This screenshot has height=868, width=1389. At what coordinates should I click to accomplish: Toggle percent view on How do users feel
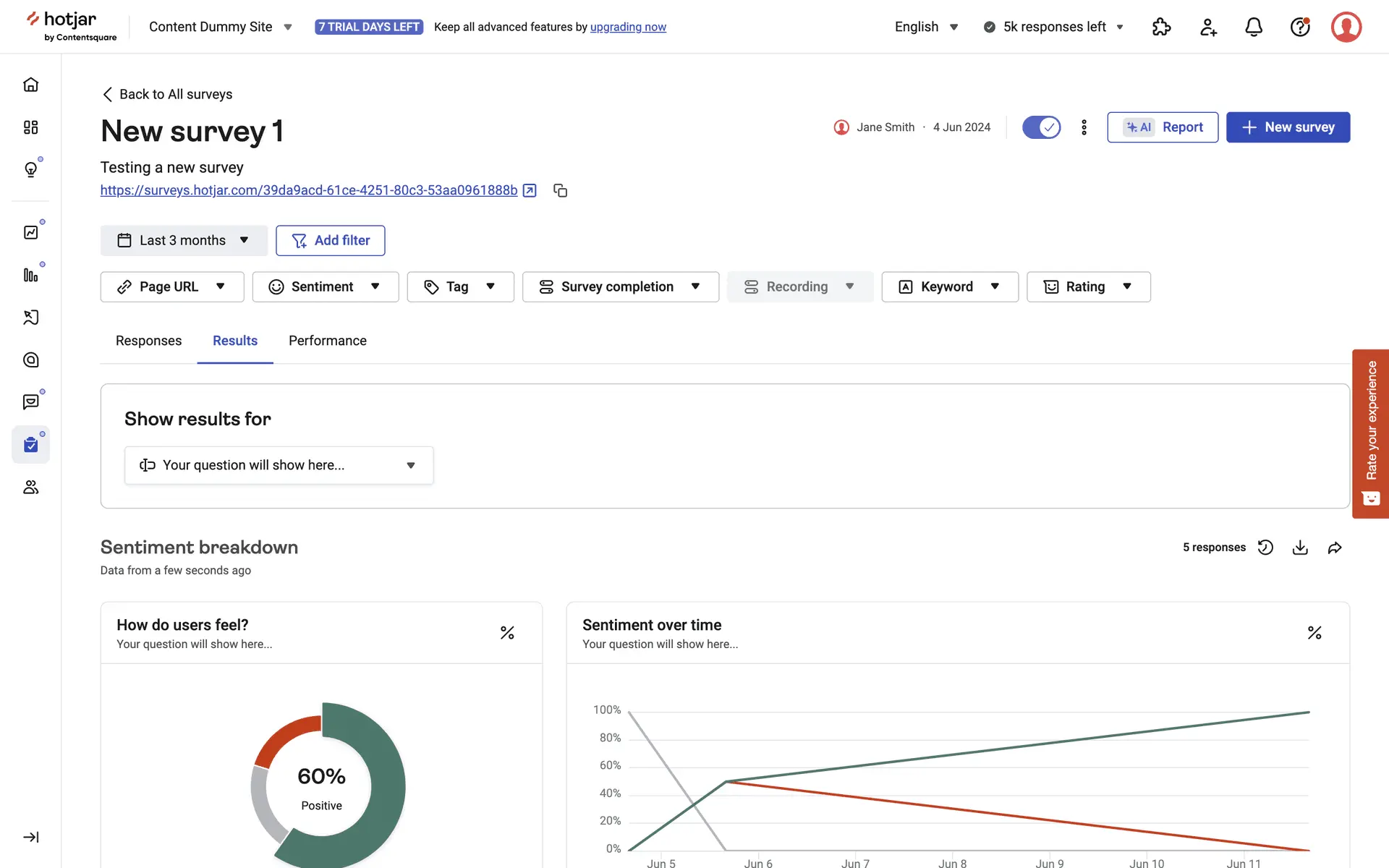click(507, 633)
